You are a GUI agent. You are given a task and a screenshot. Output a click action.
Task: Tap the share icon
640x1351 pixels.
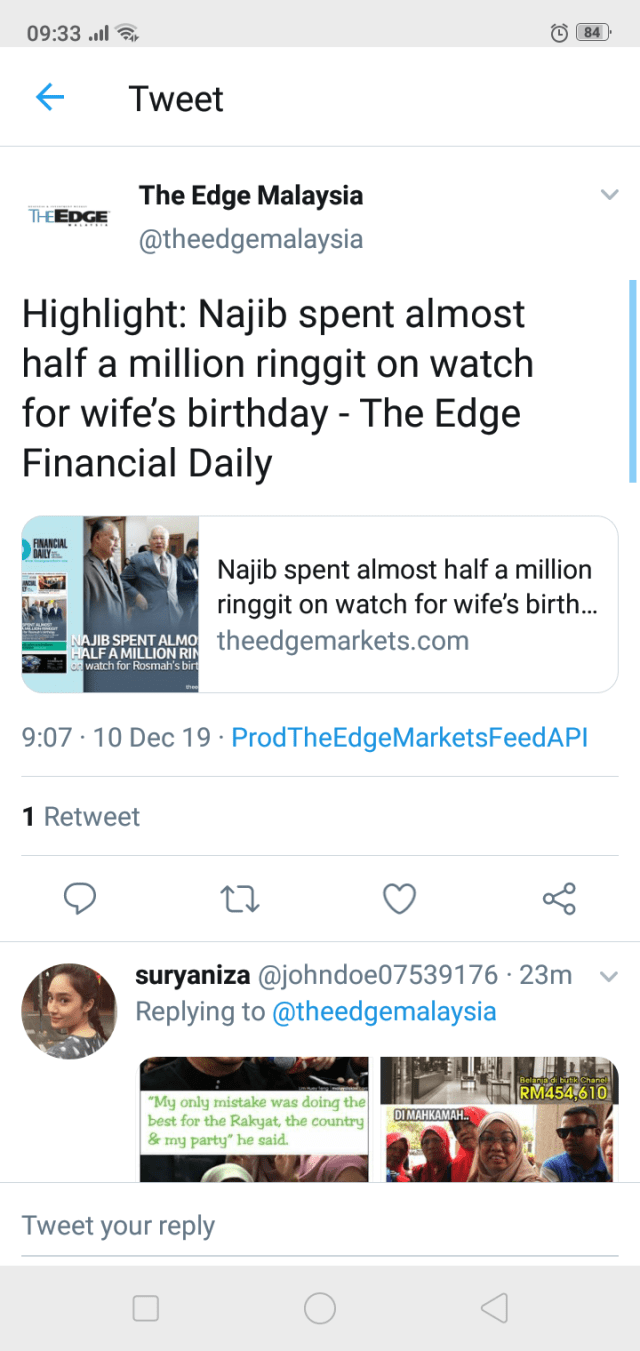click(x=559, y=898)
